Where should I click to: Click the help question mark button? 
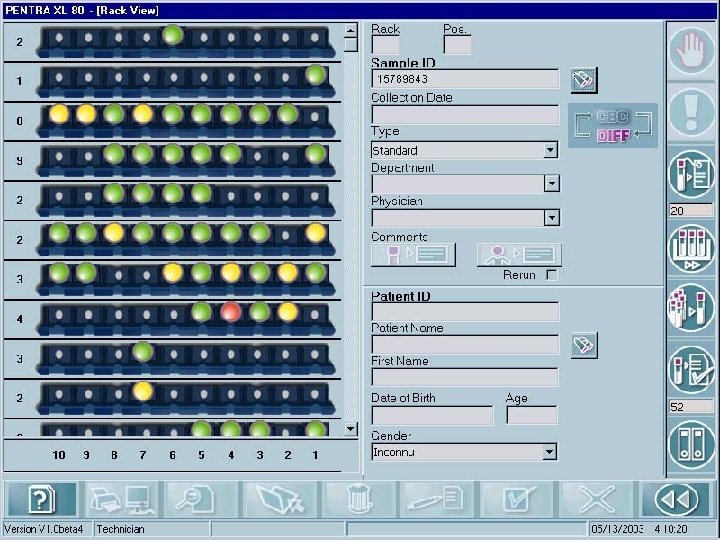(x=42, y=500)
